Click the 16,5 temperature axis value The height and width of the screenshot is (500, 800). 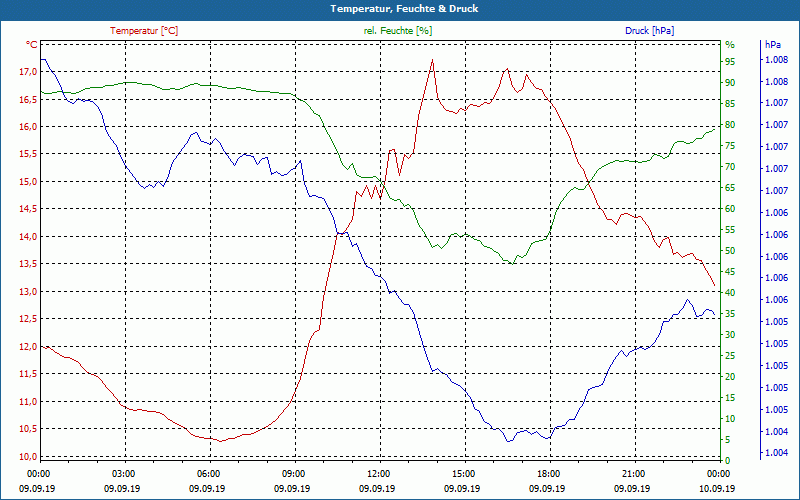click(x=28, y=99)
